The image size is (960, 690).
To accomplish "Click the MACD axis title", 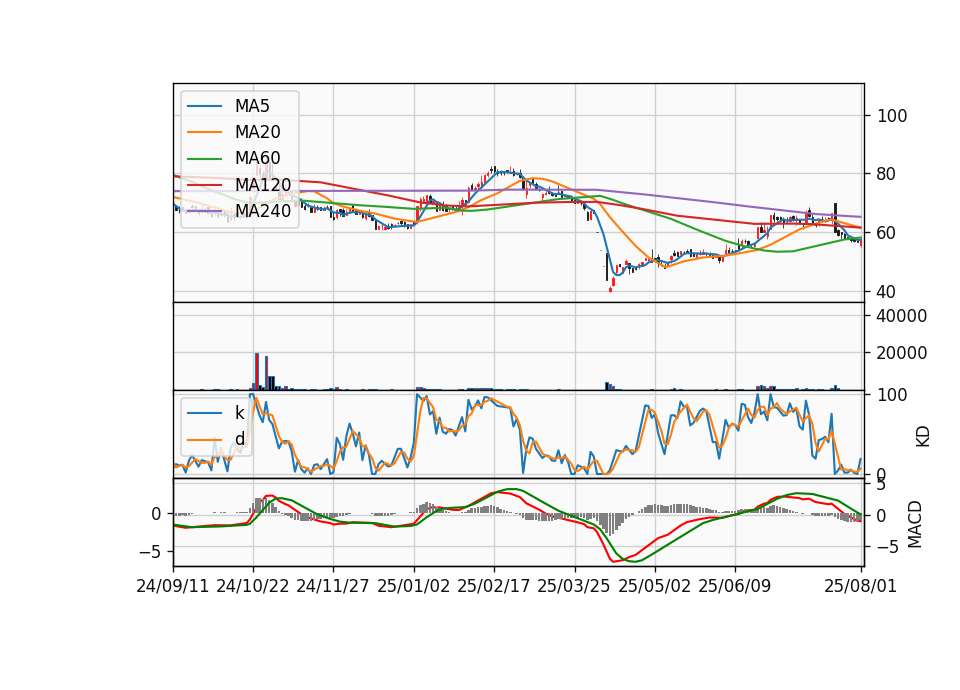I will tap(915, 525).
